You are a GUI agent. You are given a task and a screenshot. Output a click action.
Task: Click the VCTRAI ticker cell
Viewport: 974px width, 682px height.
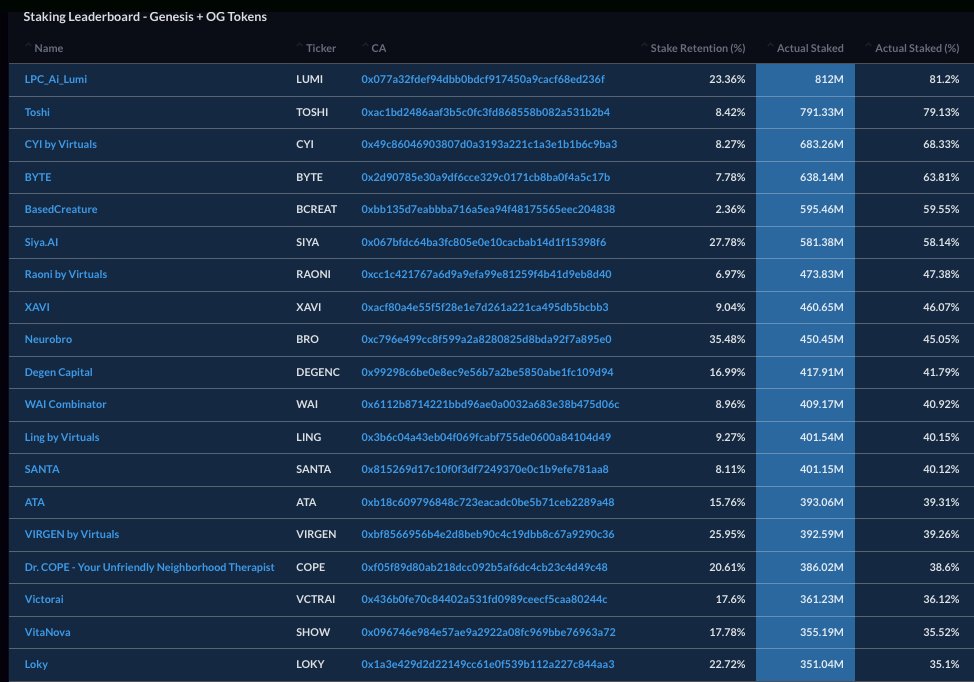[x=315, y=599]
